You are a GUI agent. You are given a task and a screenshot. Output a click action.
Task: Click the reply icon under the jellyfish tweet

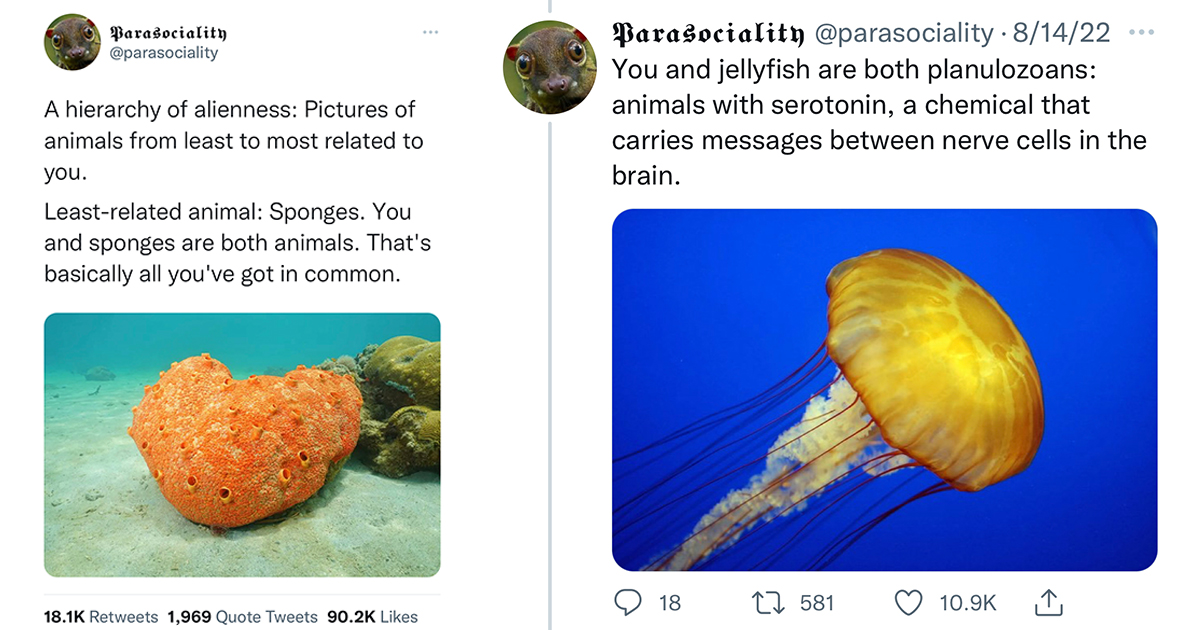click(x=628, y=603)
